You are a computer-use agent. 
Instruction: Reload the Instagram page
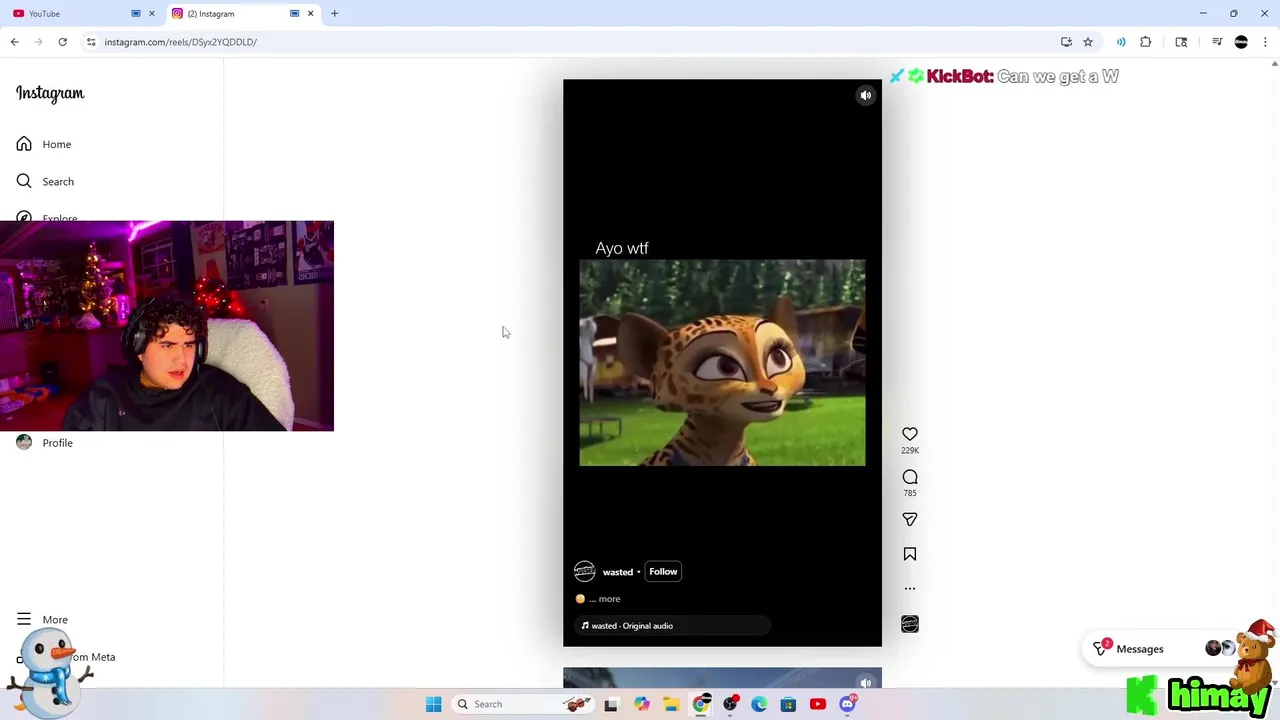pos(62,42)
